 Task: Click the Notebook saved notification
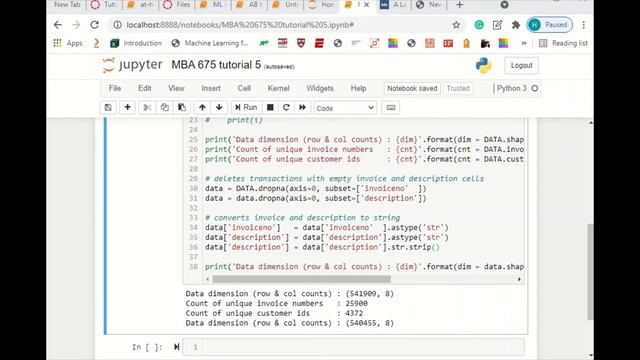click(x=412, y=88)
